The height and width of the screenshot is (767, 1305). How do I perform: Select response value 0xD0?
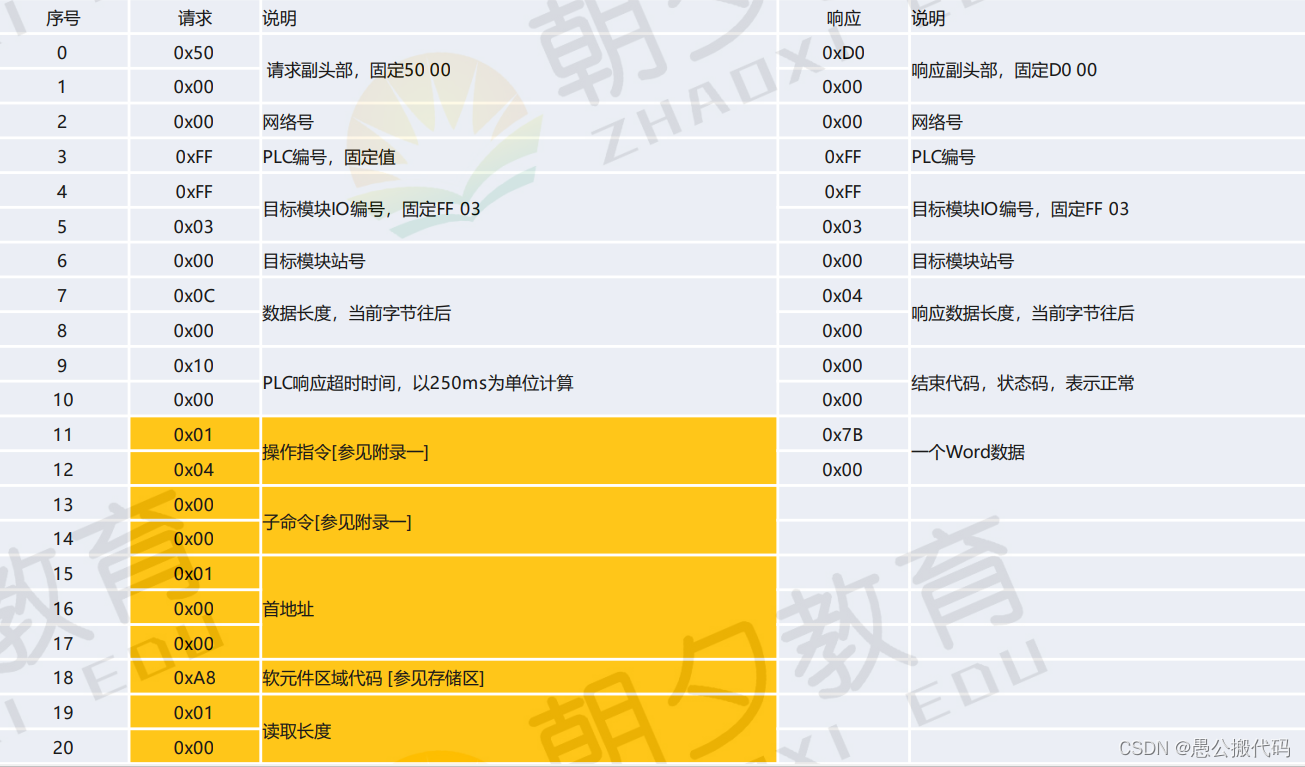point(843,53)
